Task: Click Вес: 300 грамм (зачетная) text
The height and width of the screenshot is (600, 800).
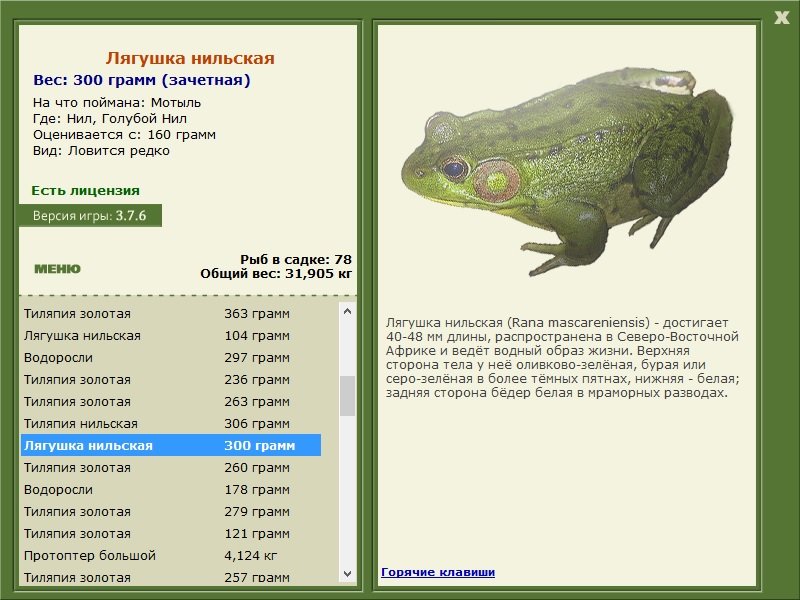Action: pyautogui.click(x=142, y=80)
